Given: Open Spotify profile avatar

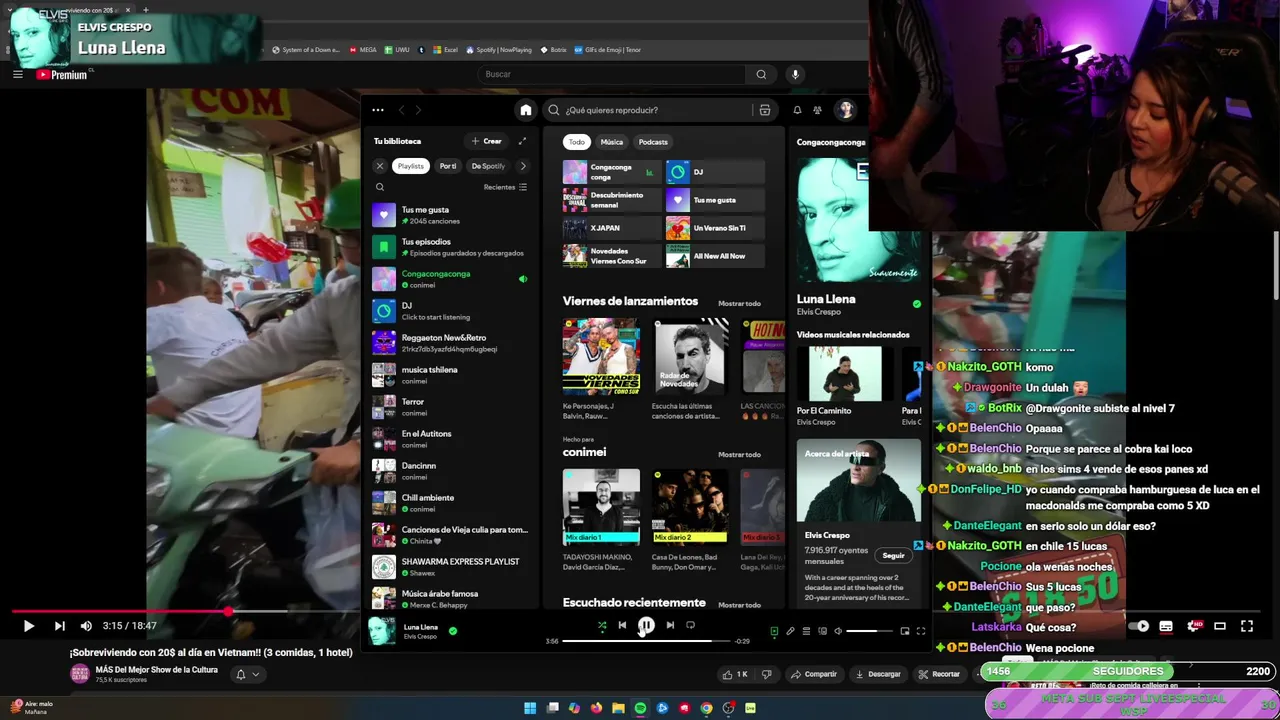Looking at the screenshot, I should (x=845, y=110).
